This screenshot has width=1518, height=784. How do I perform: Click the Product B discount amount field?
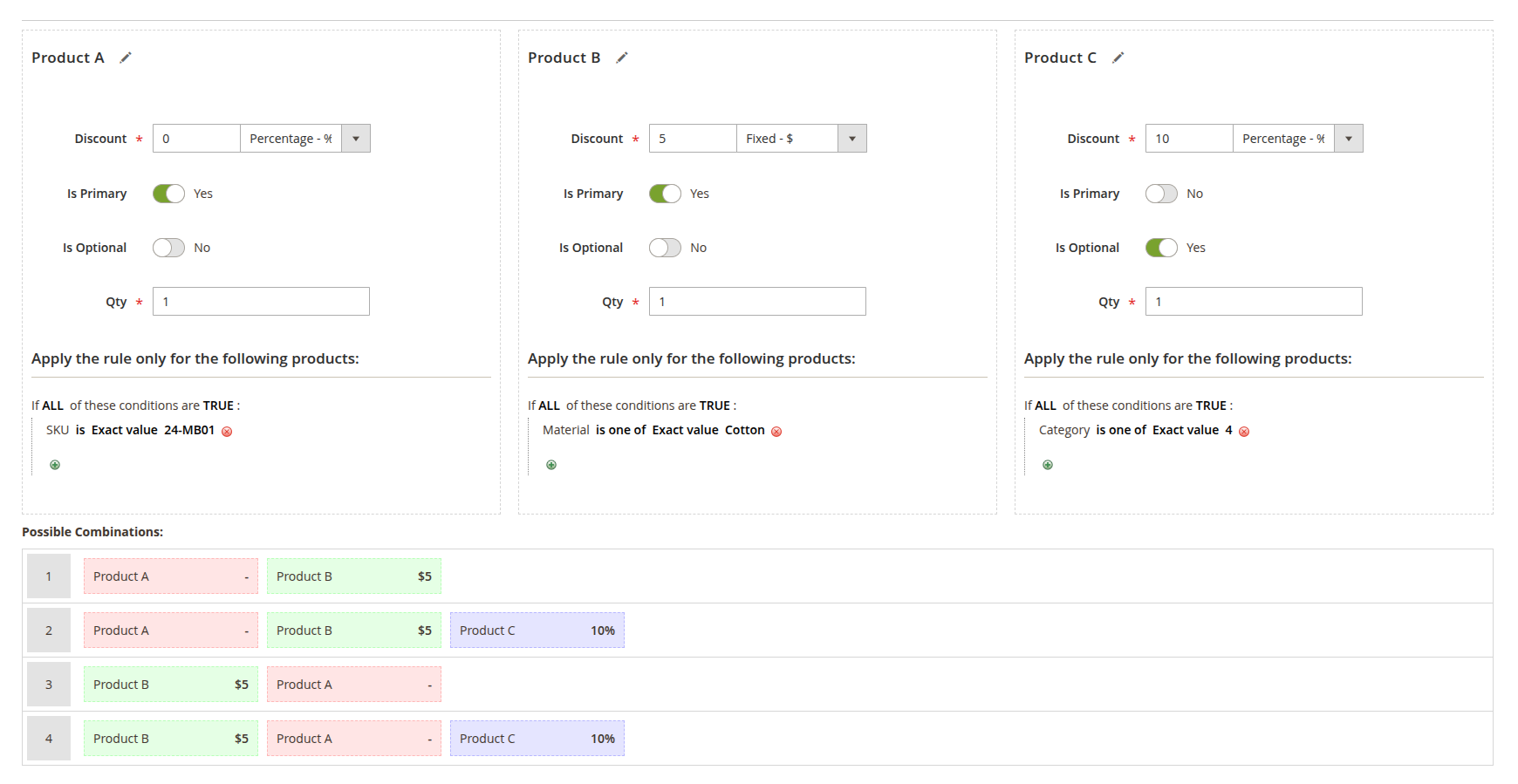693,139
